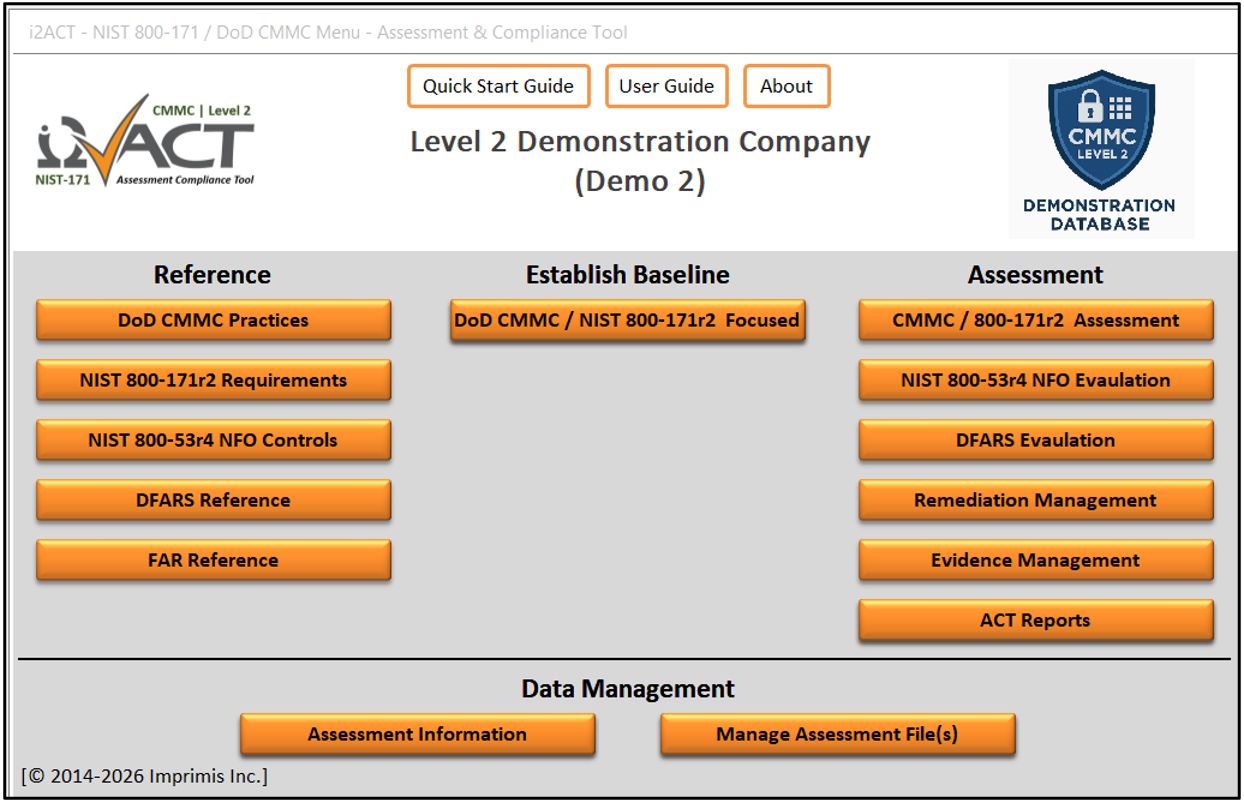Click the Data Management heading
The width and height of the screenshot is (1244, 803).
pyautogui.click(x=628, y=689)
